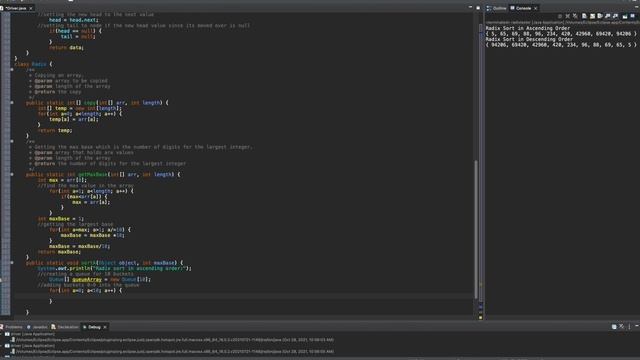
Task: Click the queueArray variable in code
Action: coord(87,280)
